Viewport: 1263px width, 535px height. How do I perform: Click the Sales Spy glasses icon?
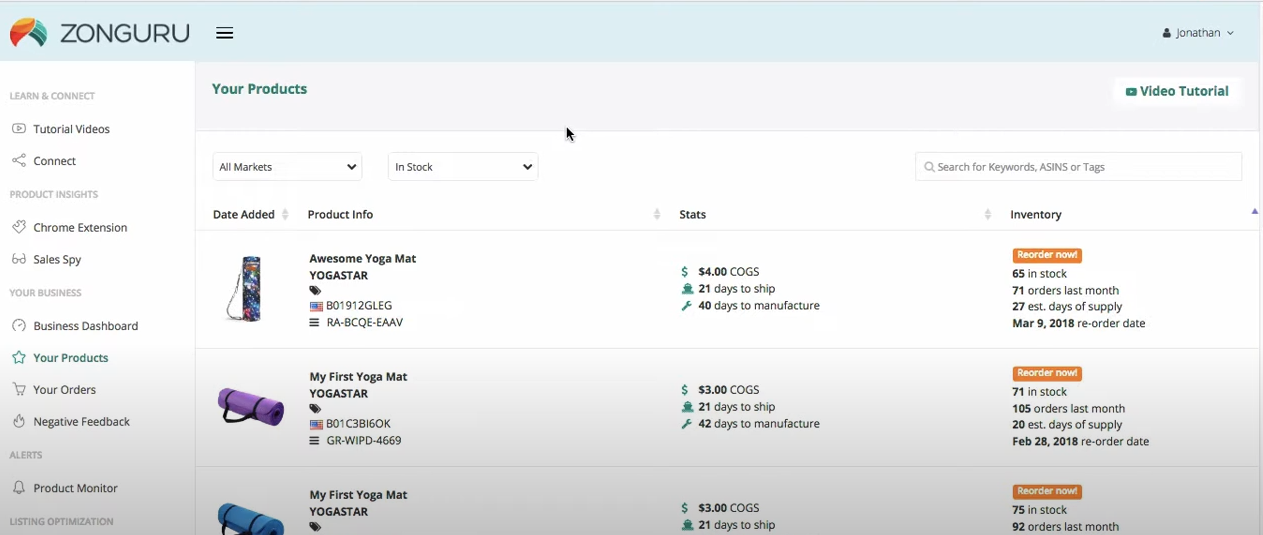[x=19, y=260]
